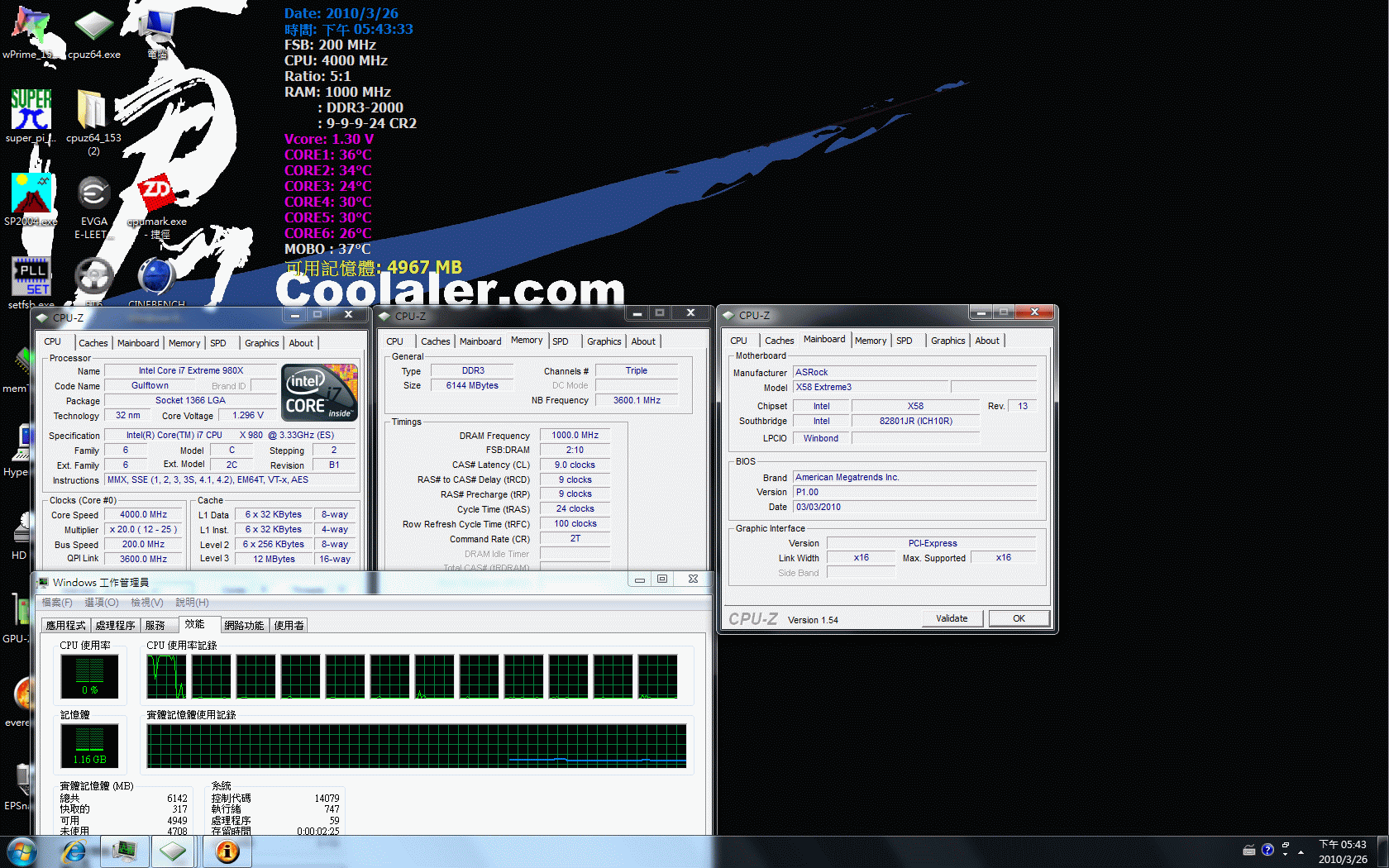Click the Validate button in CPU-Z

click(952, 618)
